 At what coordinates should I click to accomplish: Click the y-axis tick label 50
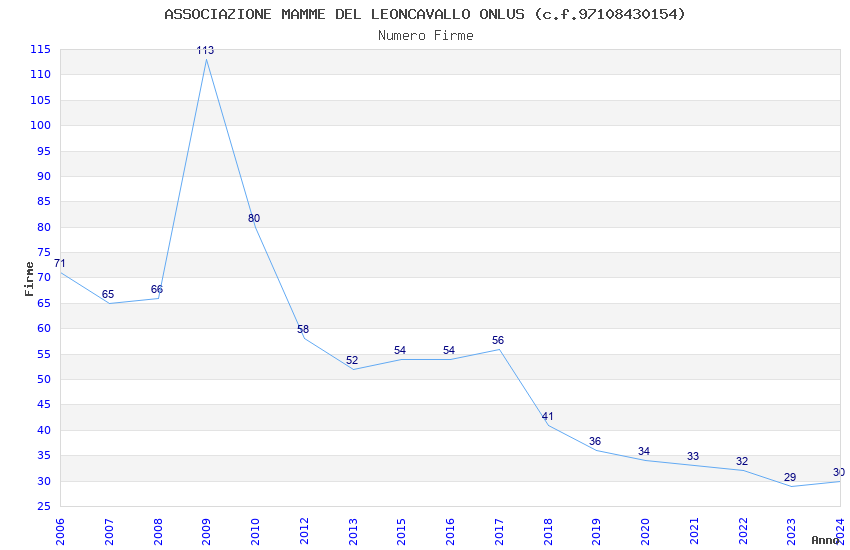click(x=44, y=379)
